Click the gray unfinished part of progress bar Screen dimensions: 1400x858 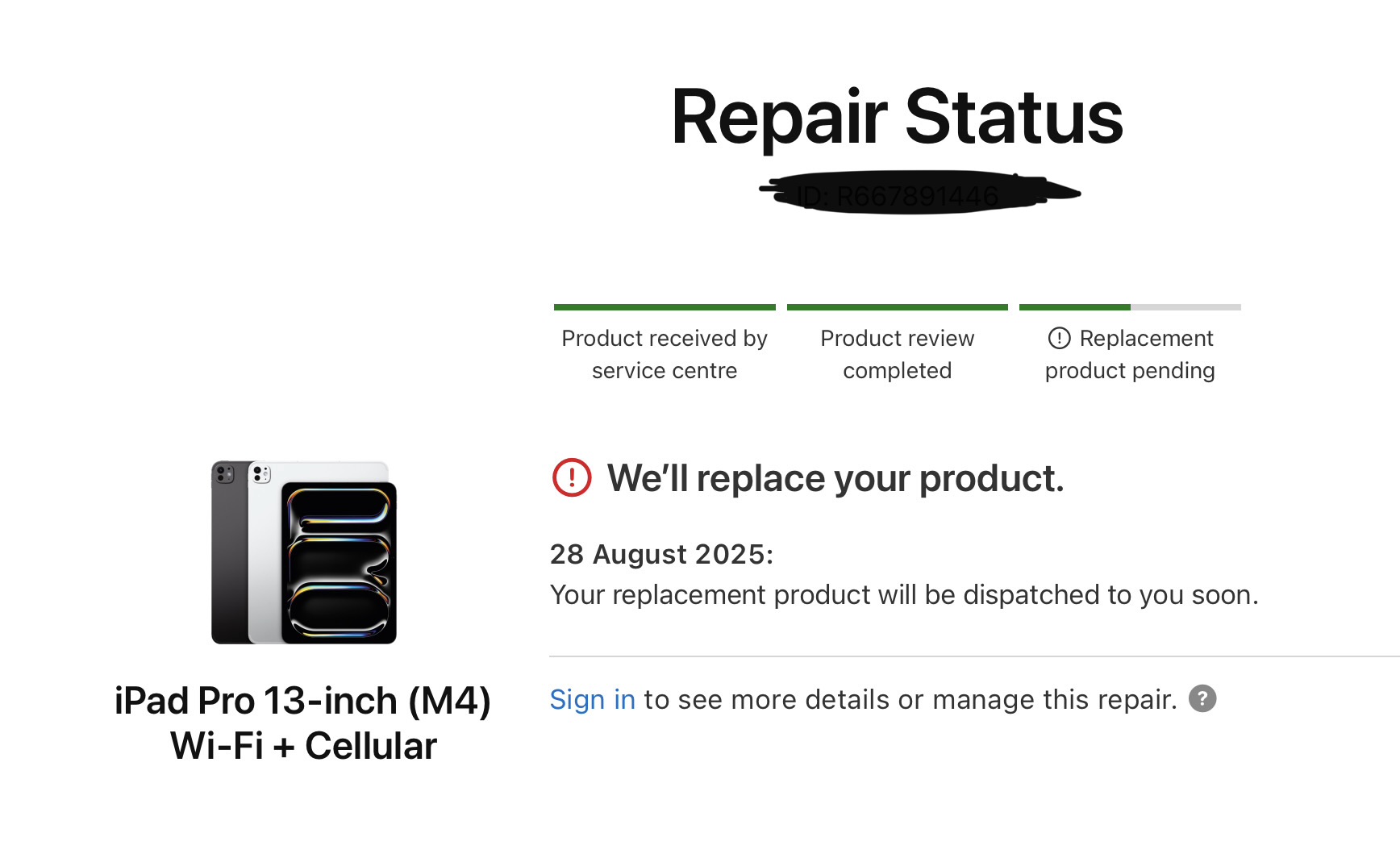tap(1185, 307)
